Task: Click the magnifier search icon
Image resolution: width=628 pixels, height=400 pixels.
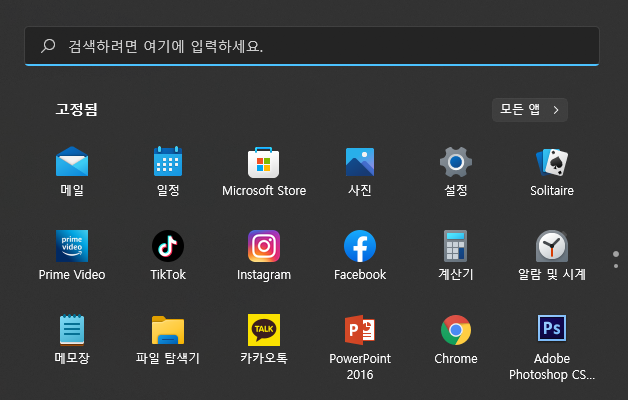Action: coord(48,46)
